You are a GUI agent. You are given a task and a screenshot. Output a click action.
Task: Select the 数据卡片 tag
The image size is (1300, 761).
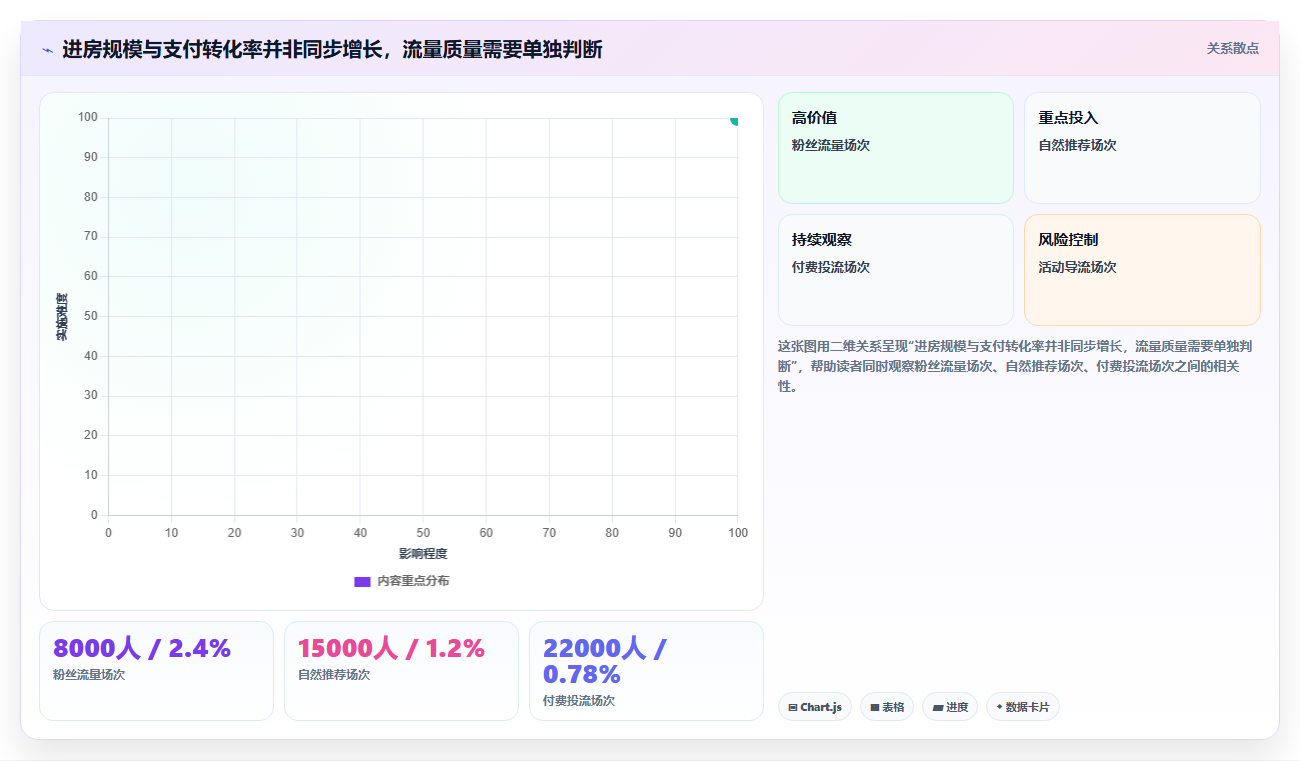(x=1022, y=707)
